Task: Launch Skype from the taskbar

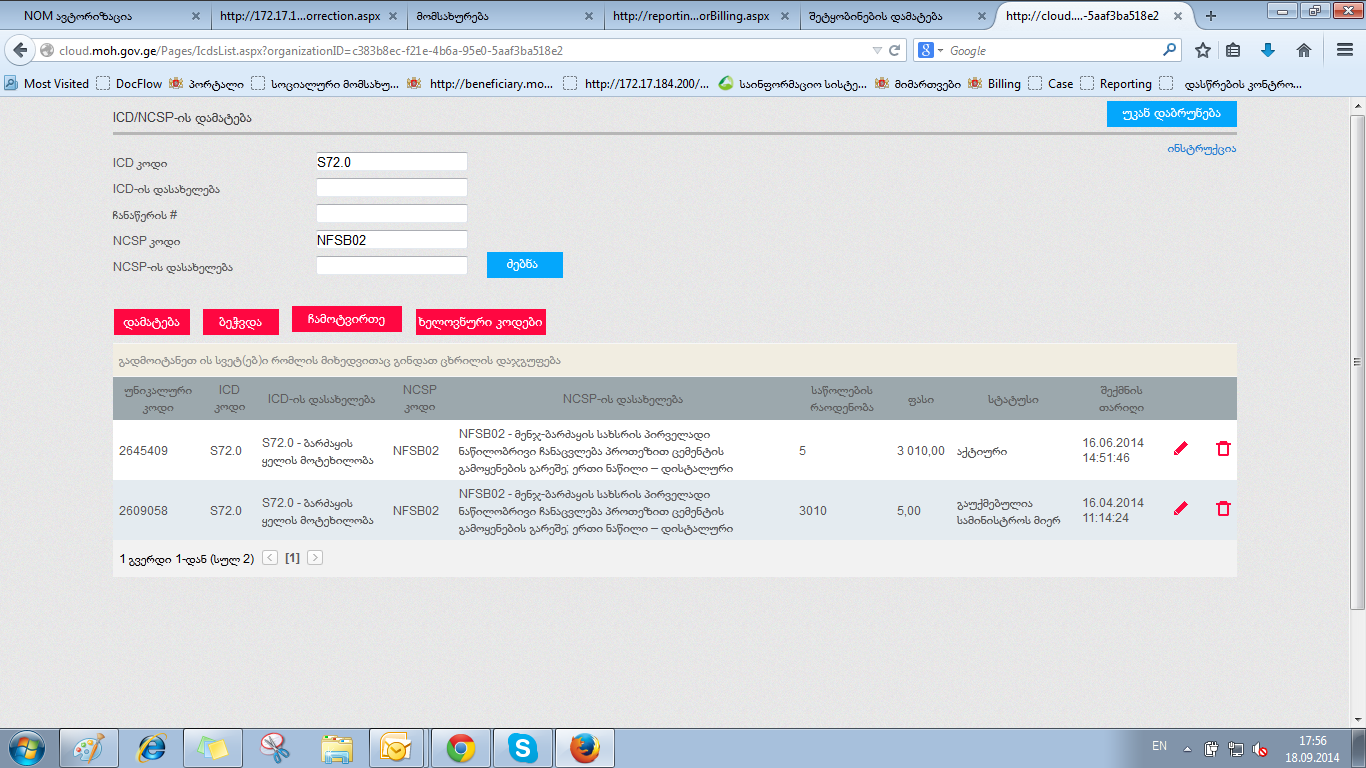Action: 521,748
